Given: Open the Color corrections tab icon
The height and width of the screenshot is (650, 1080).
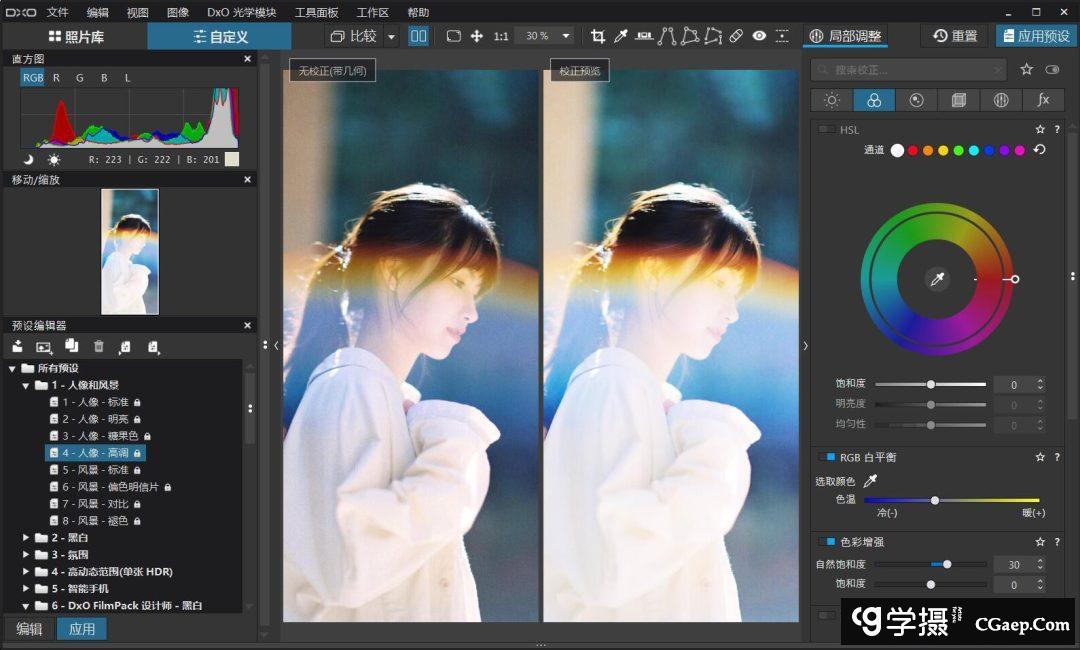Looking at the screenshot, I should pyautogui.click(x=873, y=100).
